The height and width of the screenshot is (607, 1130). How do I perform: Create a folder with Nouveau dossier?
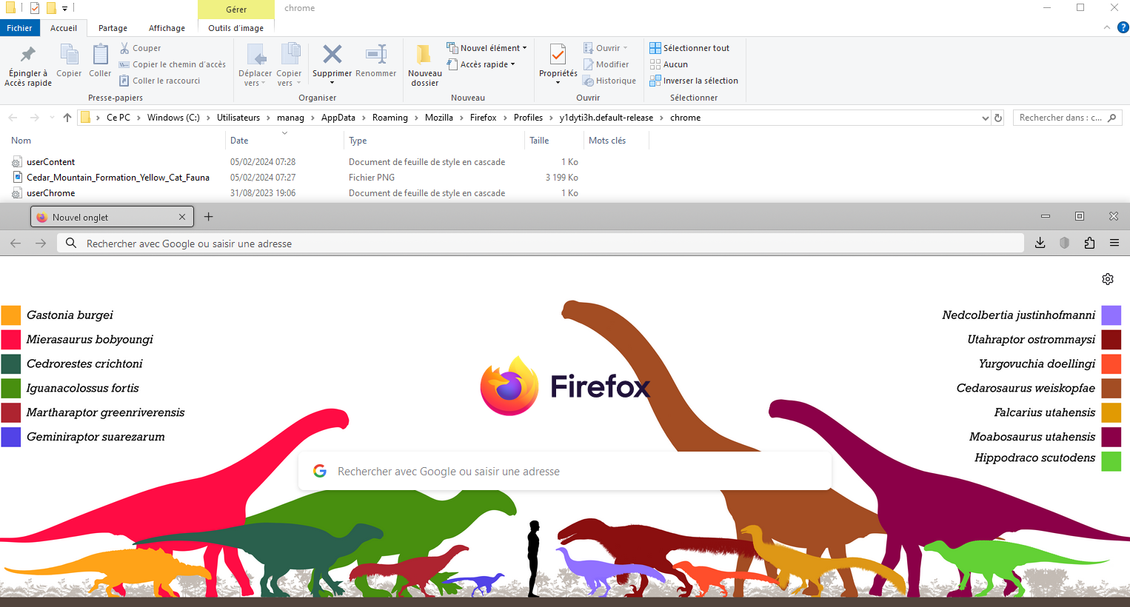click(424, 62)
